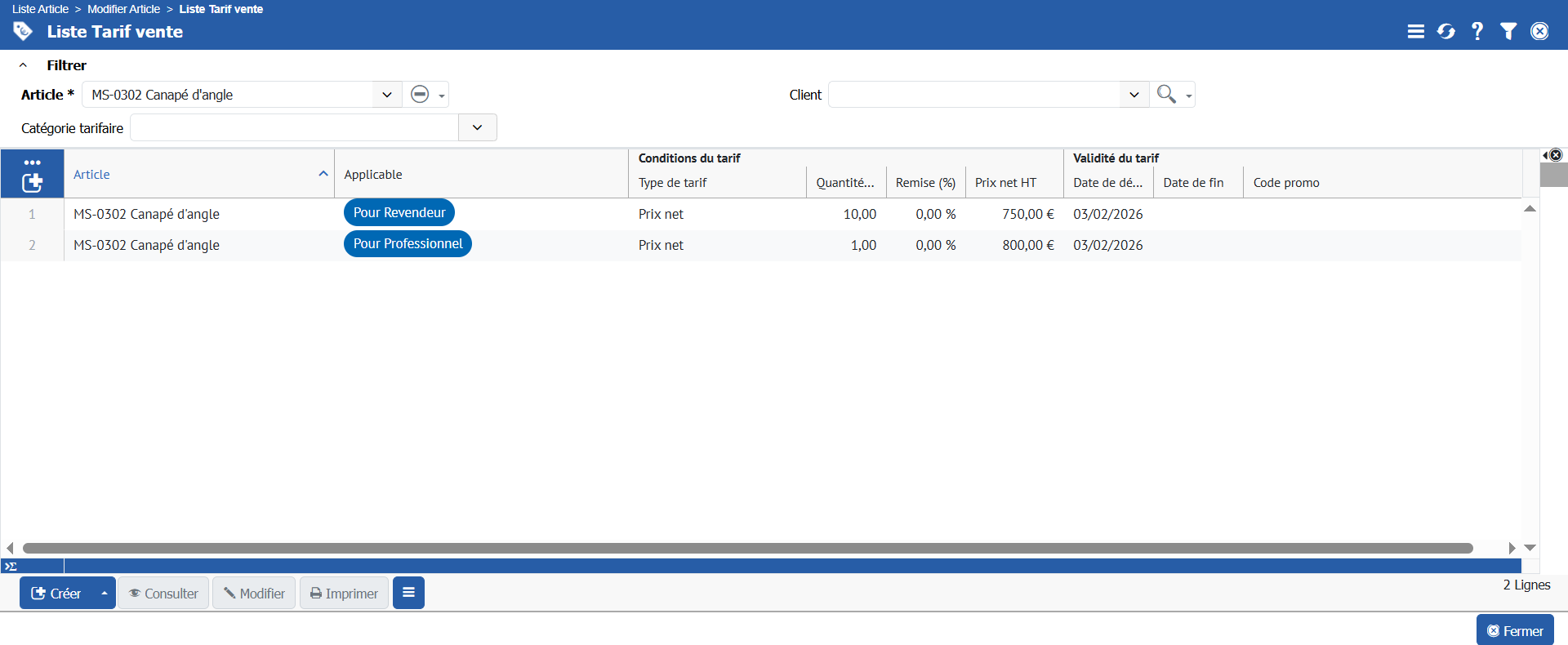Open the Client dropdown list

(1134, 95)
